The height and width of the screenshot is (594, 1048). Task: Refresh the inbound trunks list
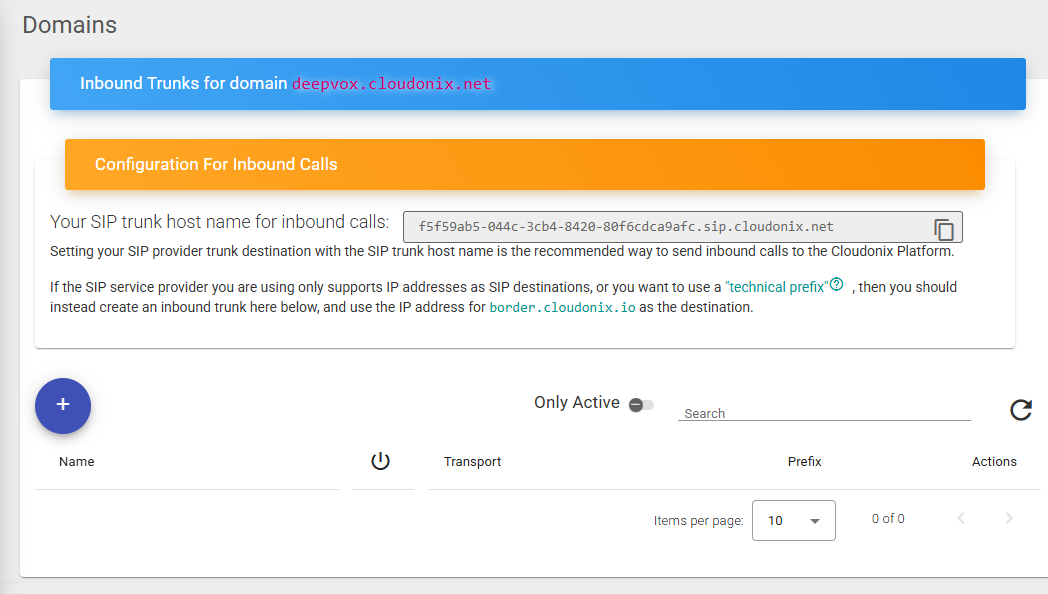[x=1020, y=410]
